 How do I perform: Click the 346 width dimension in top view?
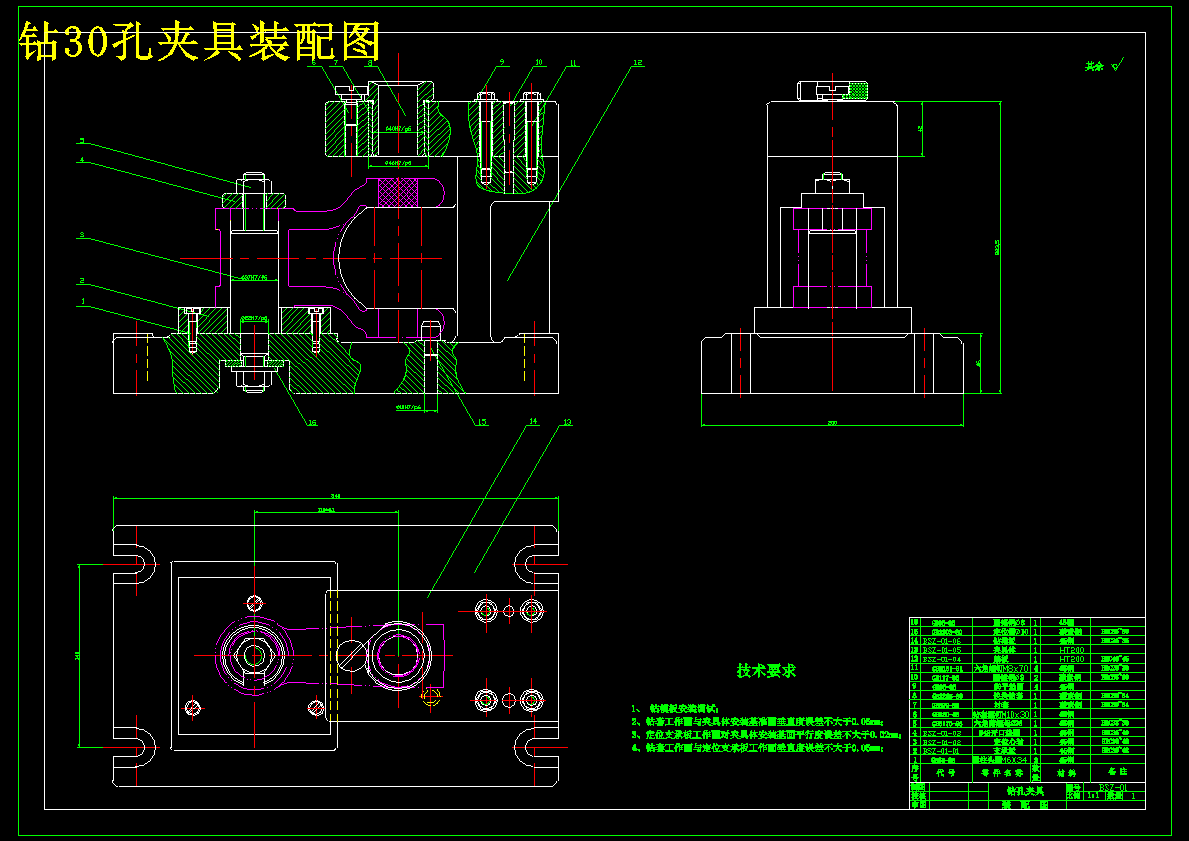(336, 496)
